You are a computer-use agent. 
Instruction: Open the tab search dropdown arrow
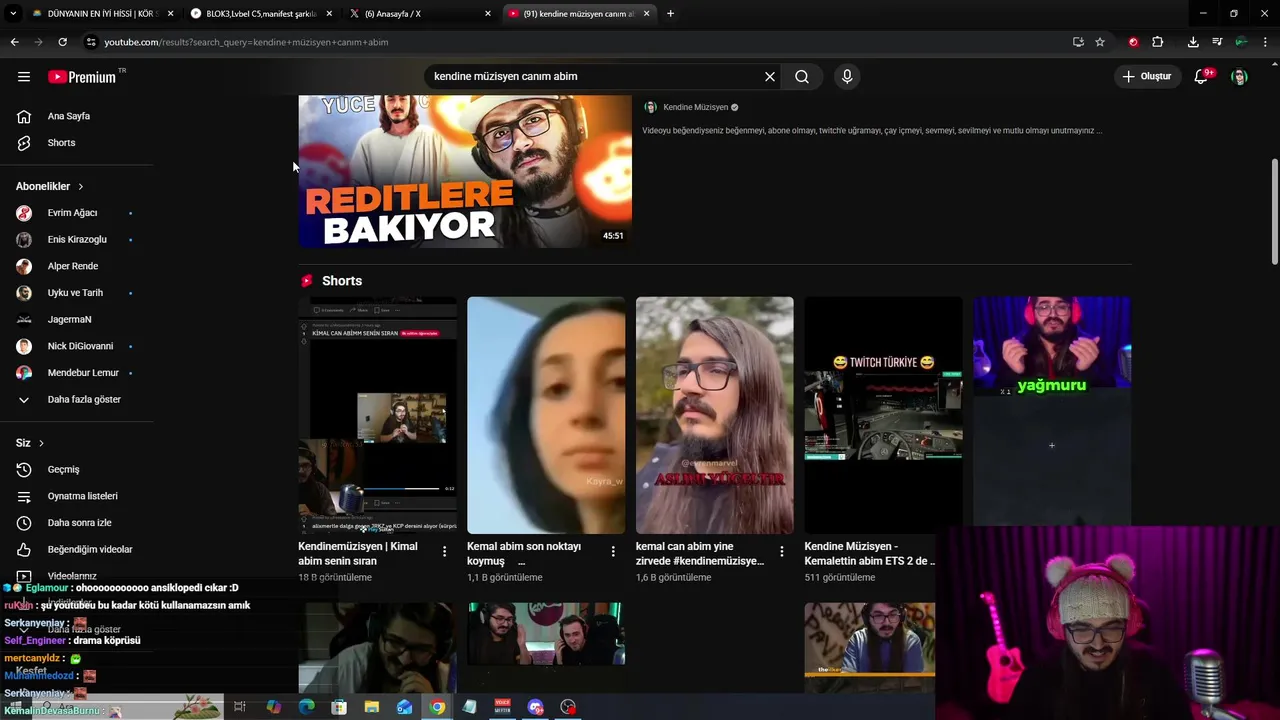point(13,14)
